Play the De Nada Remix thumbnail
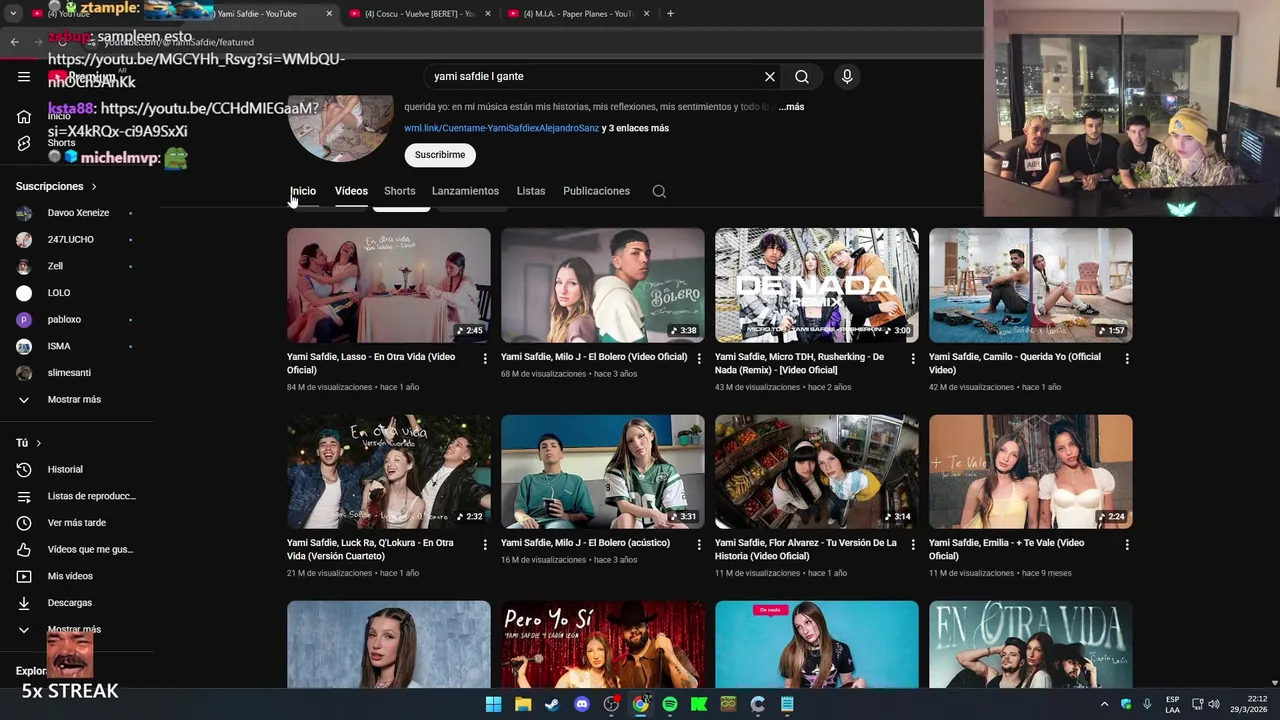The width and height of the screenshot is (1280, 720). (817, 285)
